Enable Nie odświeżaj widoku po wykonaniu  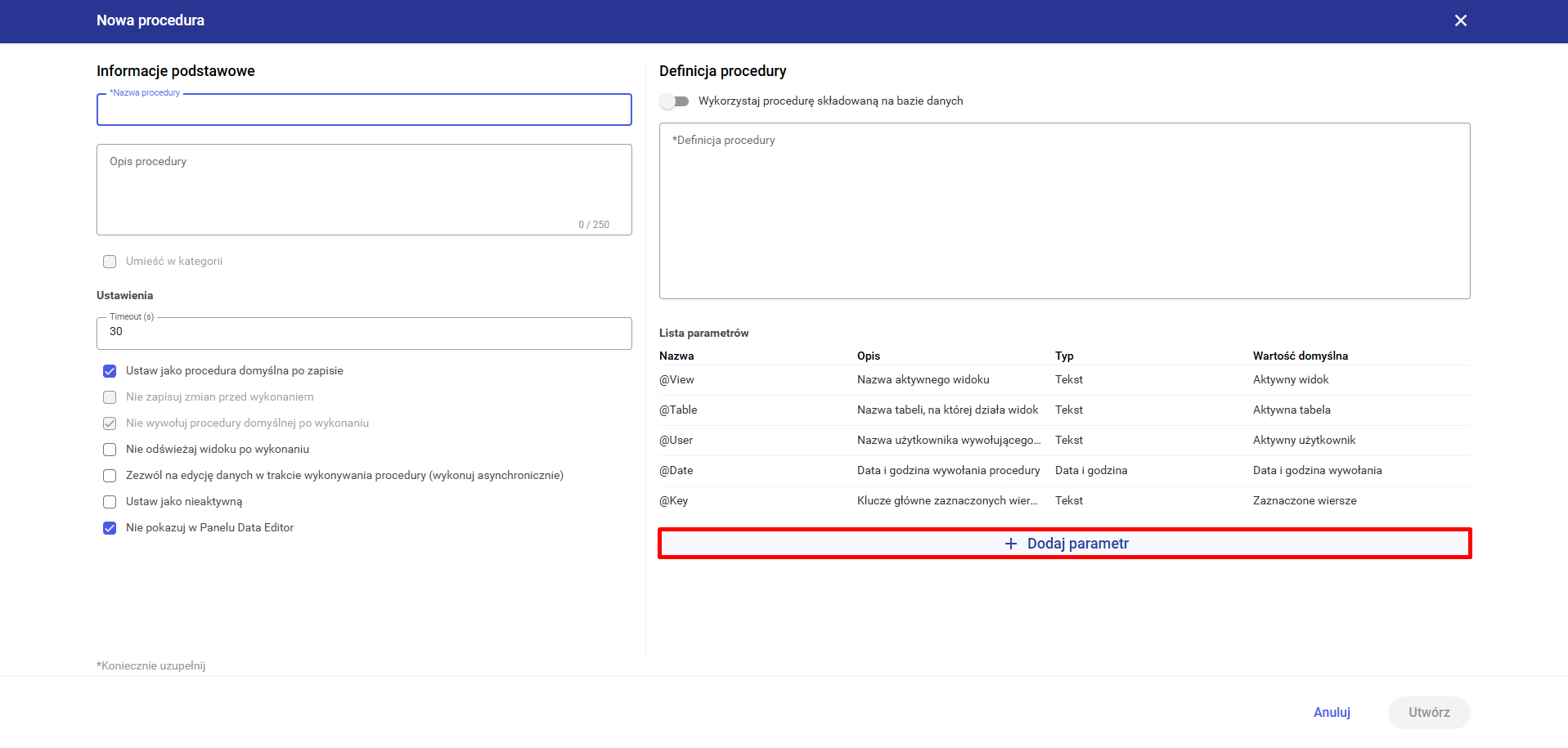(110, 450)
